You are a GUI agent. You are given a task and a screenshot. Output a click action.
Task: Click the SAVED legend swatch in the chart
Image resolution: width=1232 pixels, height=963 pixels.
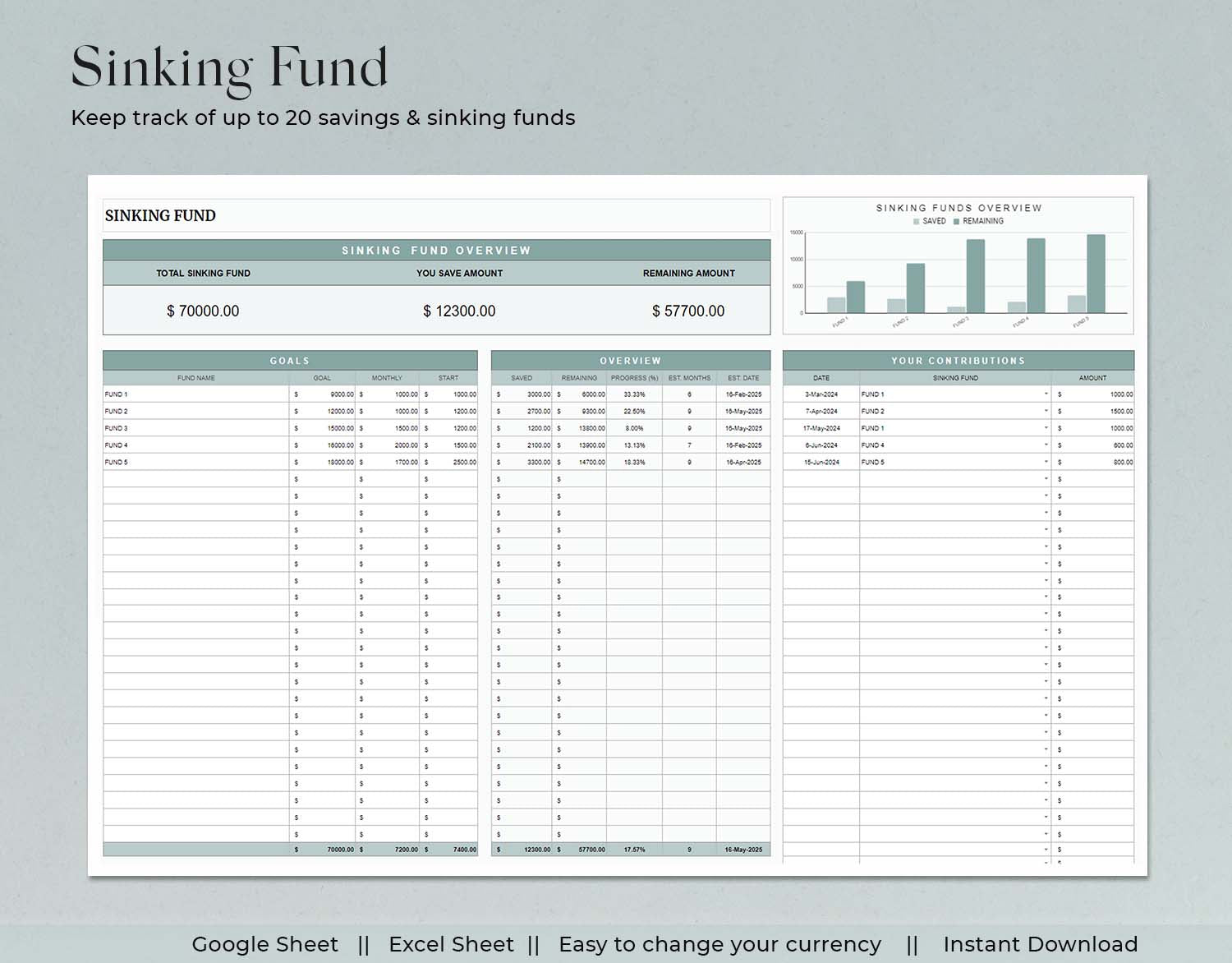[917, 221]
